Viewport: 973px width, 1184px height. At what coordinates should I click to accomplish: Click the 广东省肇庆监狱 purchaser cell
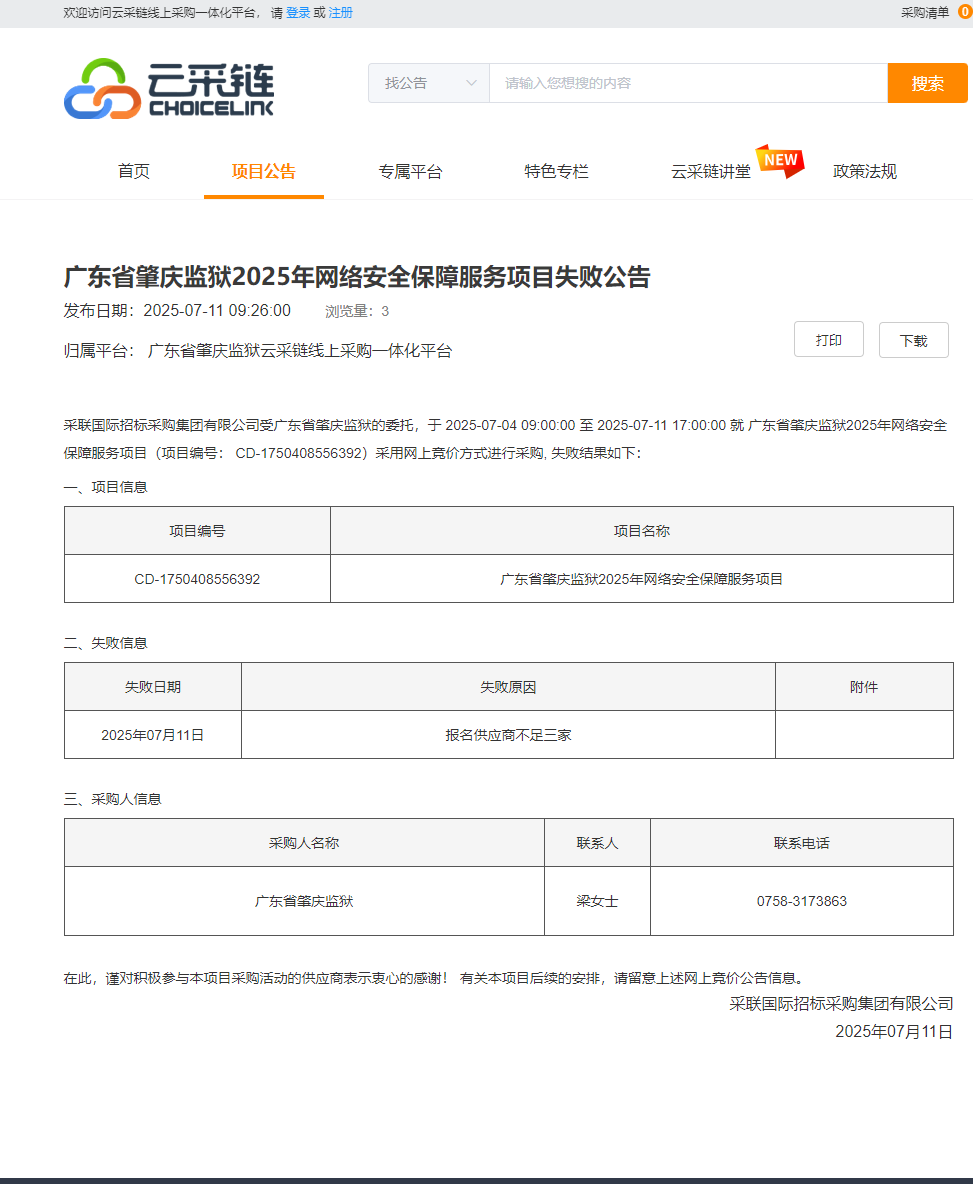[x=304, y=901]
